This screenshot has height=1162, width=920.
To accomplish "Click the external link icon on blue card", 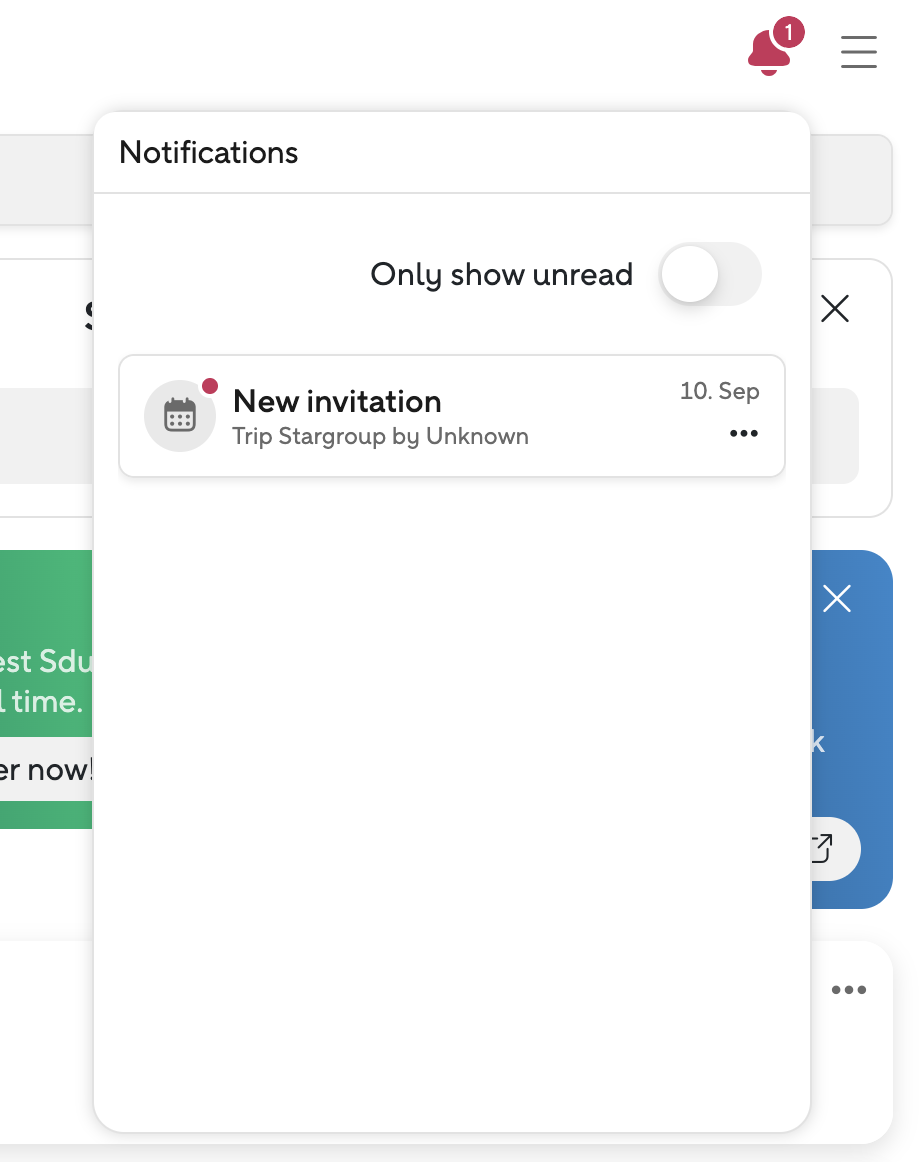I will coord(822,849).
